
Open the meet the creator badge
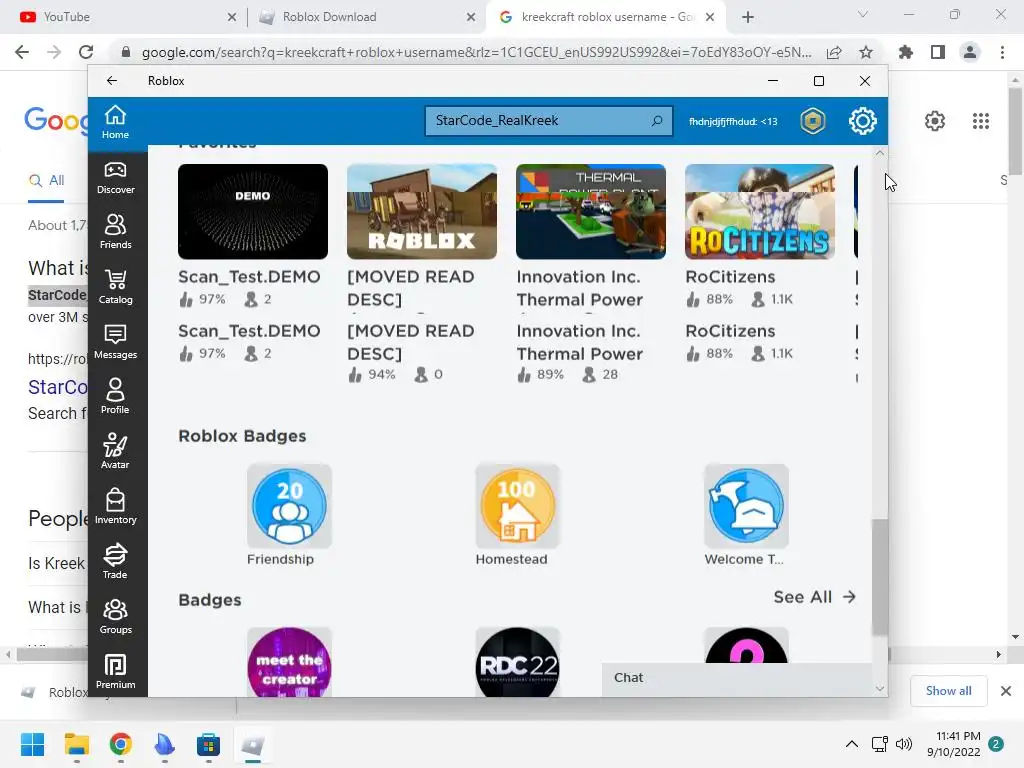tap(289, 662)
